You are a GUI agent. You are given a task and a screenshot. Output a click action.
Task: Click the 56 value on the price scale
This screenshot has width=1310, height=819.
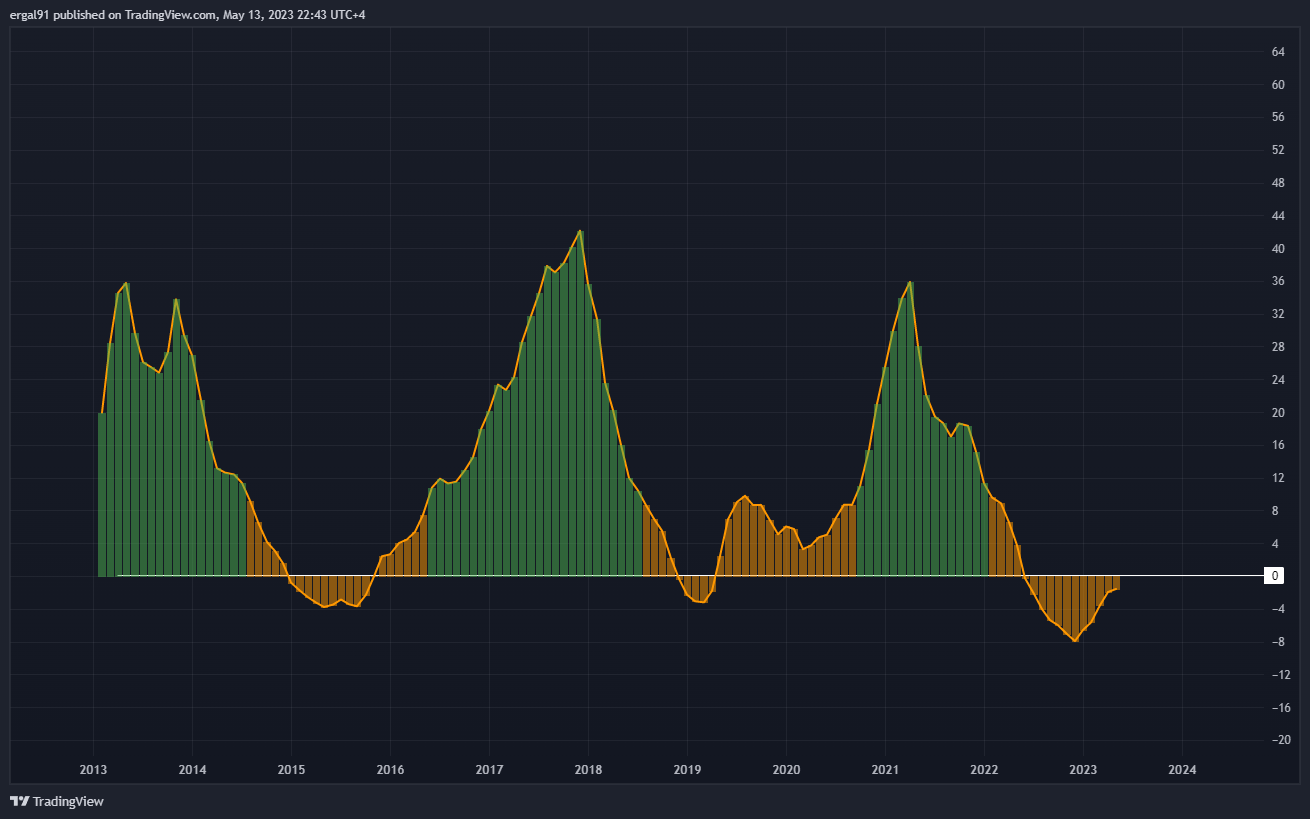(1278, 117)
